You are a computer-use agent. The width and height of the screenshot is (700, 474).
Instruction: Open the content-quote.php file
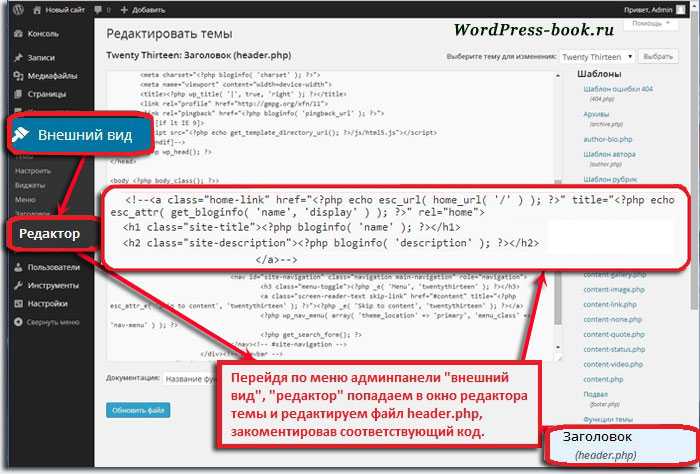614,334
